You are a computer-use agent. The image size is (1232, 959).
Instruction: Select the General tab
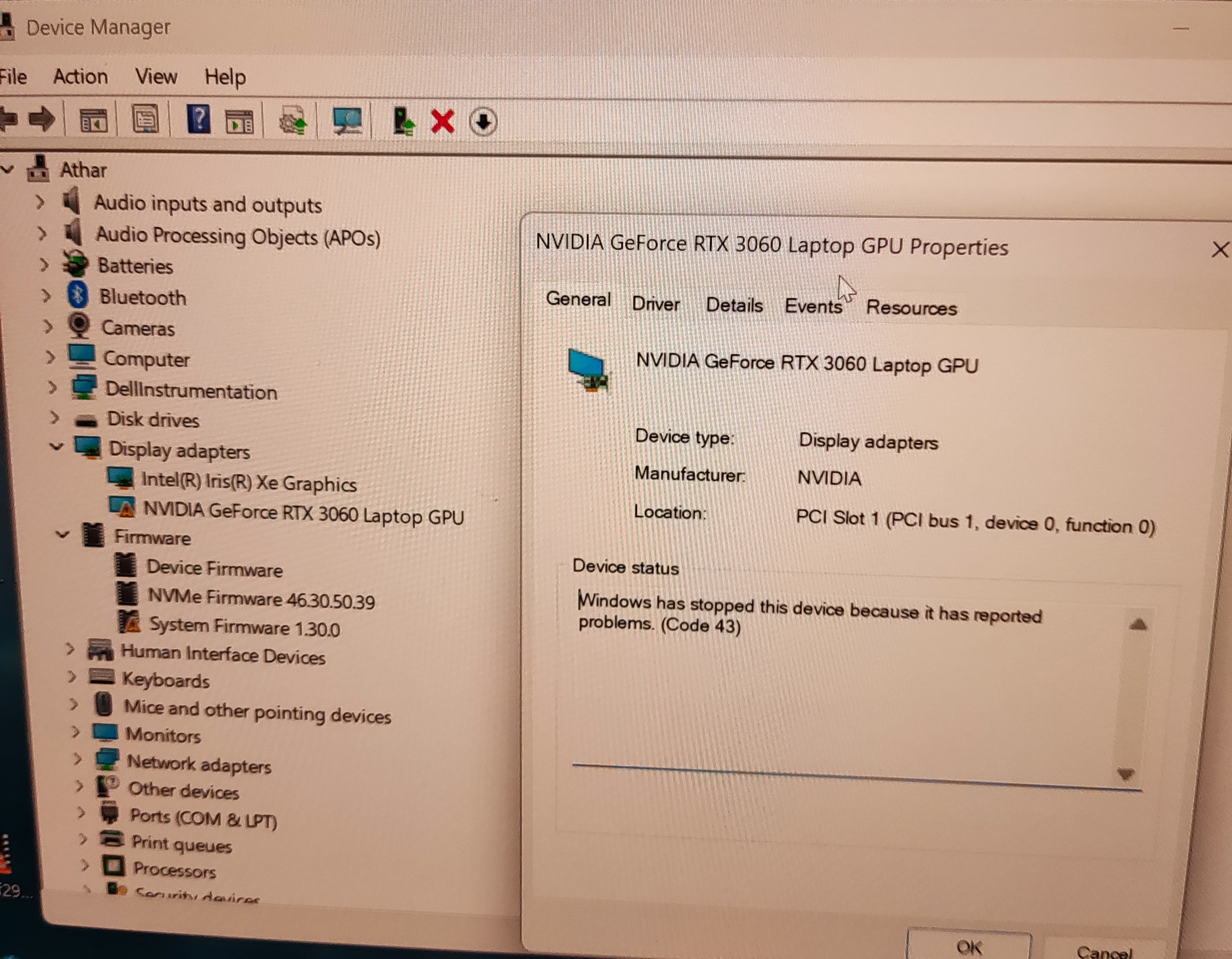(x=578, y=299)
